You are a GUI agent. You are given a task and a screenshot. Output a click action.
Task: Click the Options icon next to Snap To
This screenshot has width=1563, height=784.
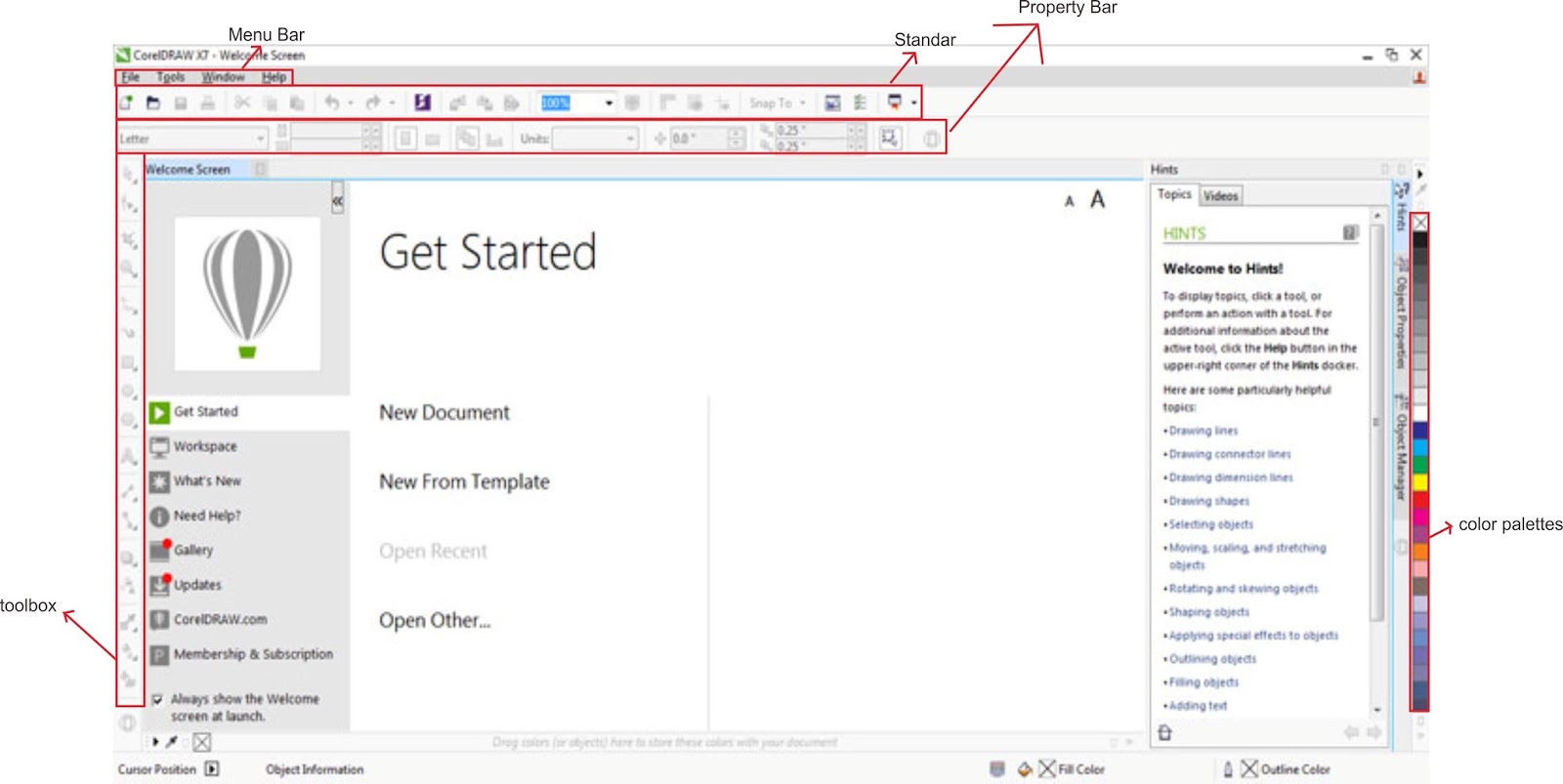pos(861,103)
